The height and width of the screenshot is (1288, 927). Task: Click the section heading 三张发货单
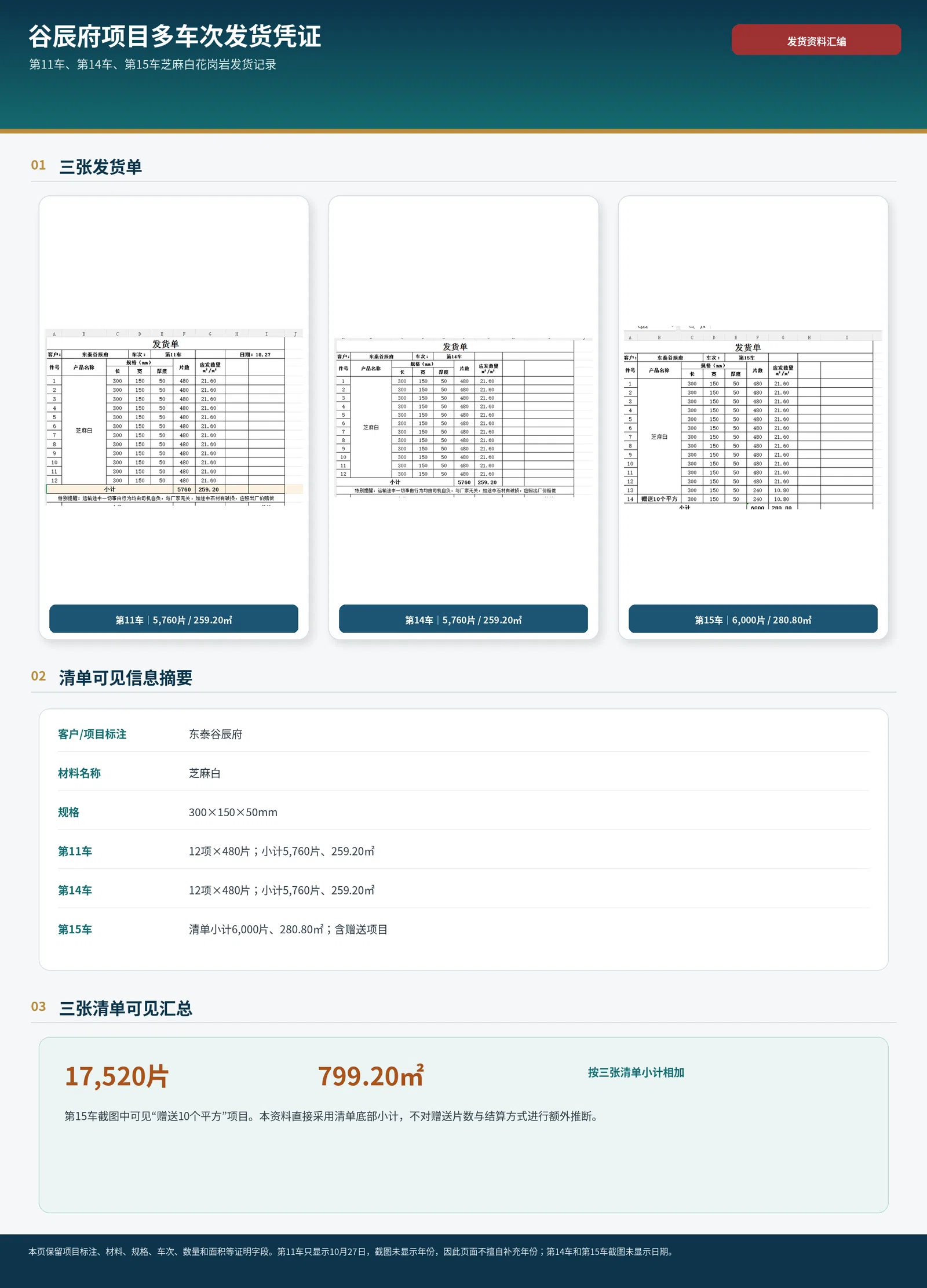point(101,167)
